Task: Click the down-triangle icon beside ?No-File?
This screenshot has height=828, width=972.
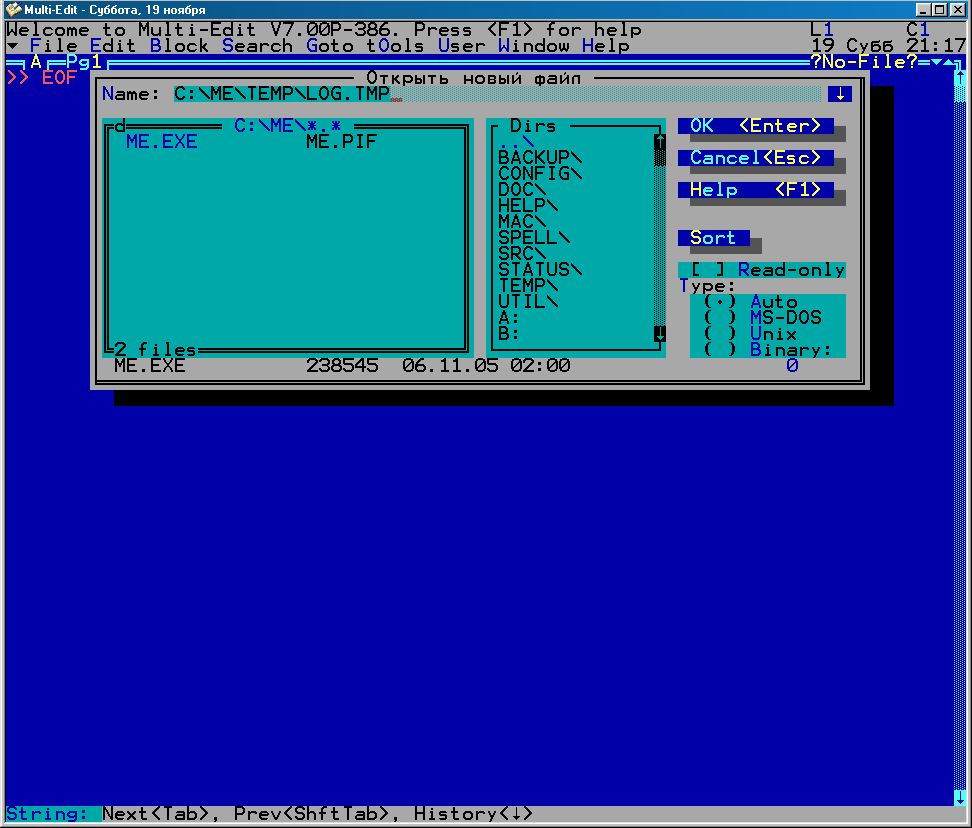Action: coord(936,62)
